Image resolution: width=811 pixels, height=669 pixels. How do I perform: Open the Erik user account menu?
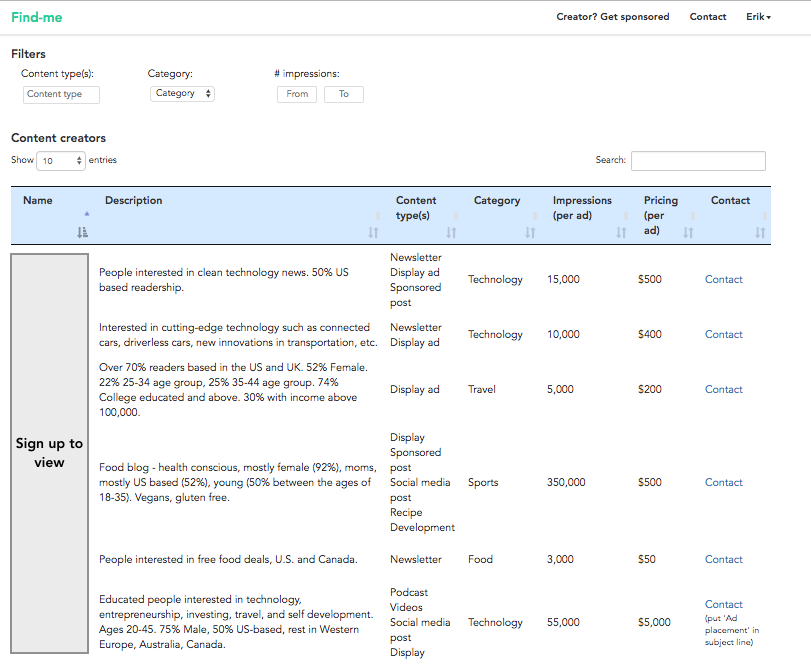(758, 17)
